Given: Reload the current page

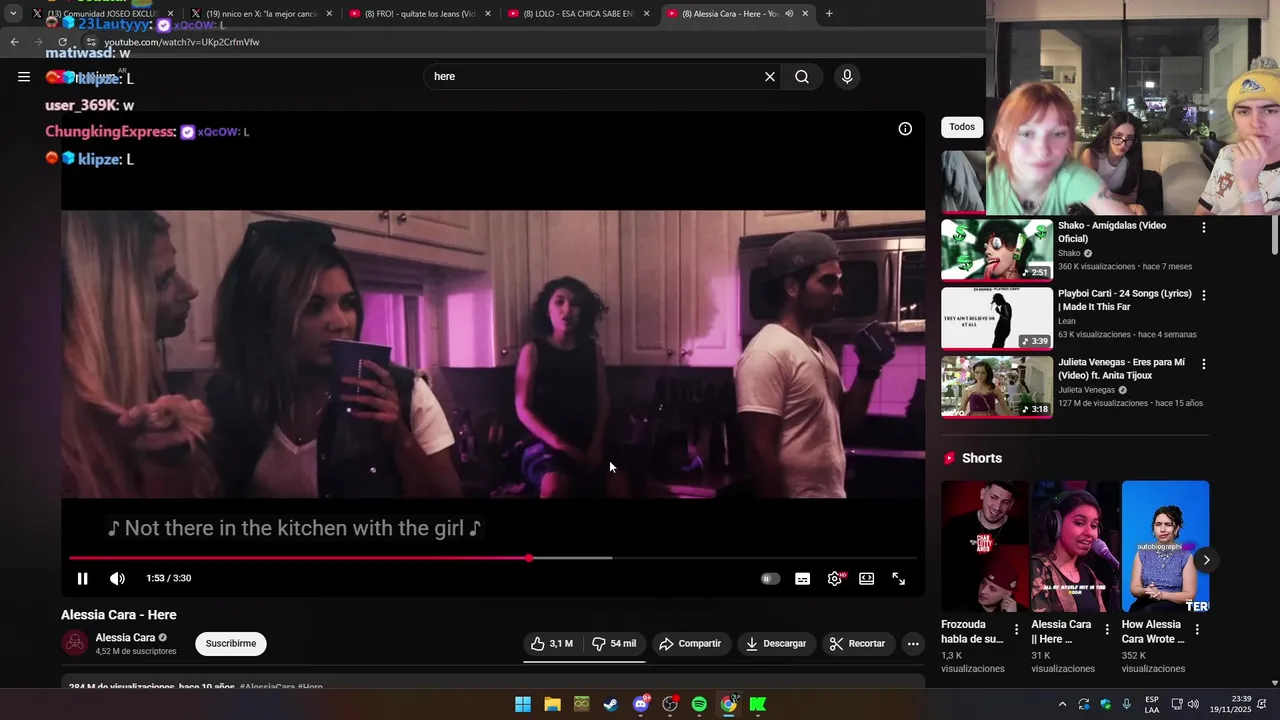Looking at the screenshot, I should (63, 42).
